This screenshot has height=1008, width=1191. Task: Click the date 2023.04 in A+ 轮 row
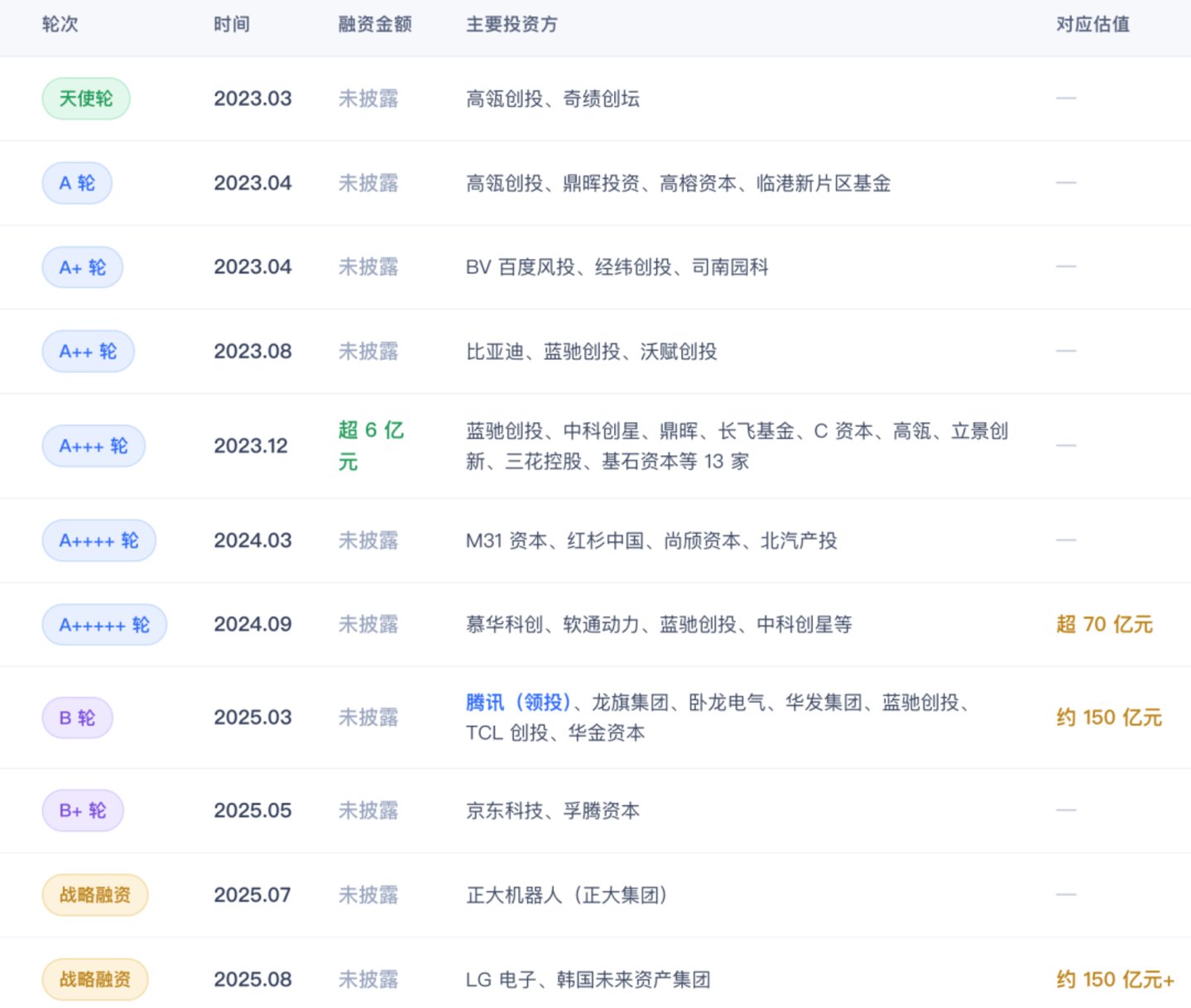pyautogui.click(x=252, y=267)
